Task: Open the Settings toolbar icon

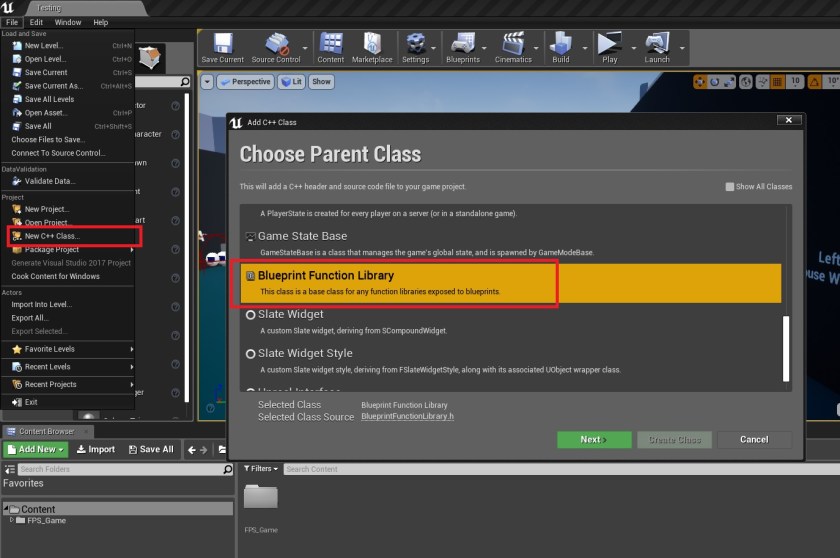Action: (x=415, y=47)
